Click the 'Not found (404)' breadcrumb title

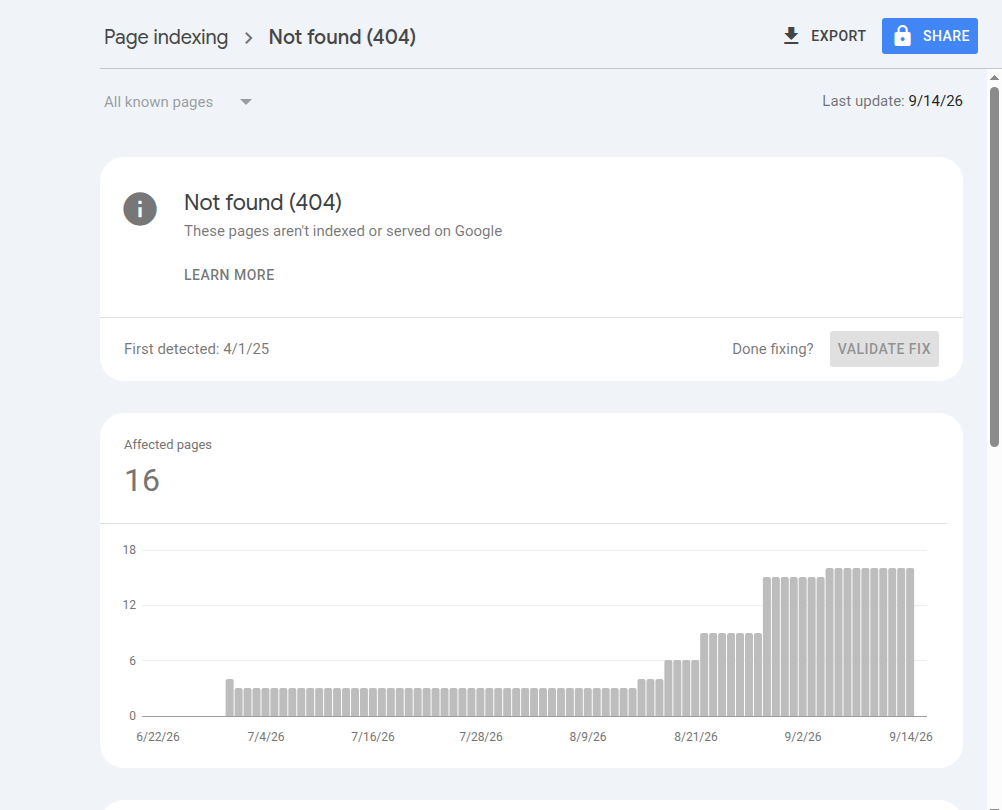(342, 37)
